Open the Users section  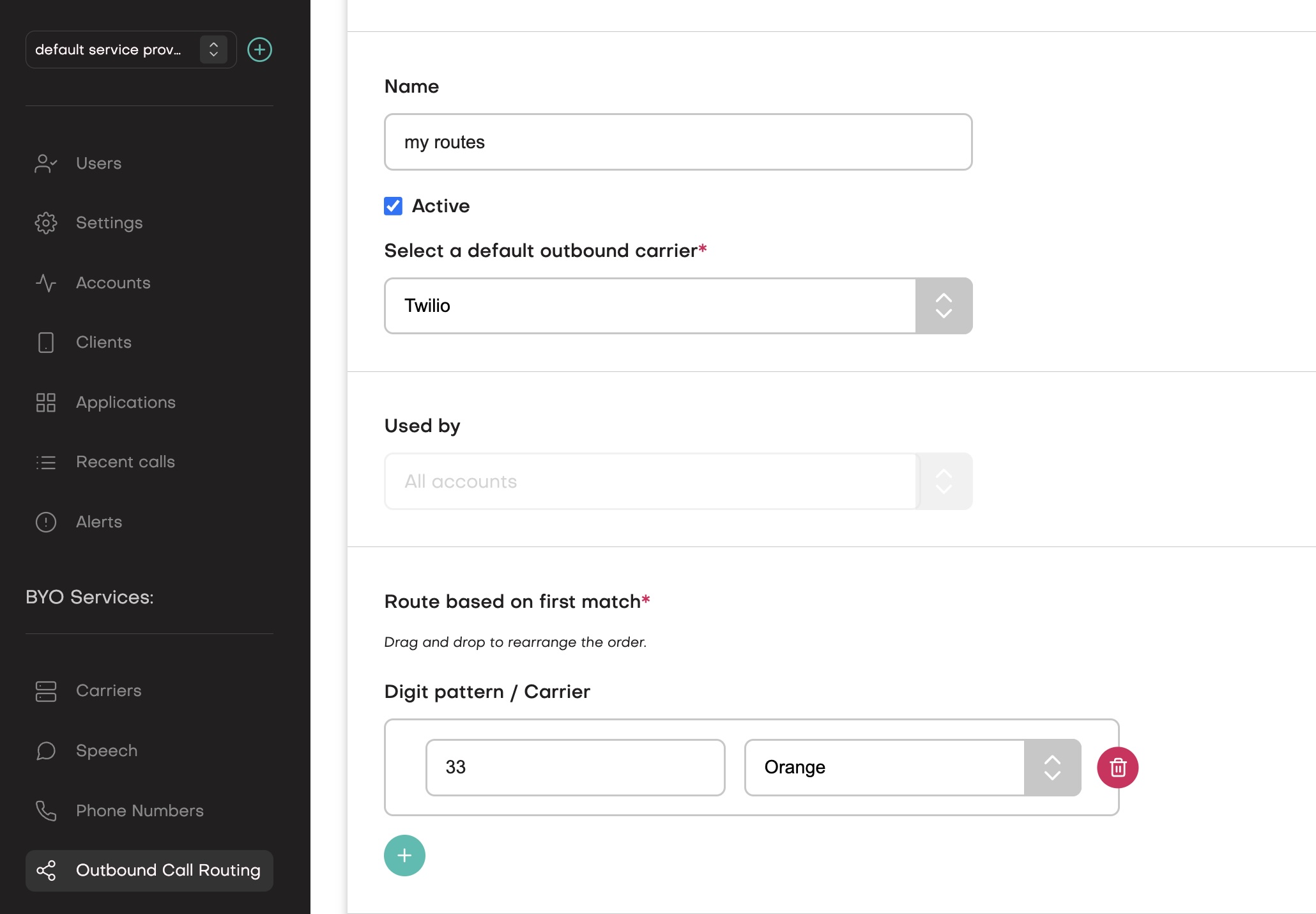pyautogui.click(x=98, y=163)
